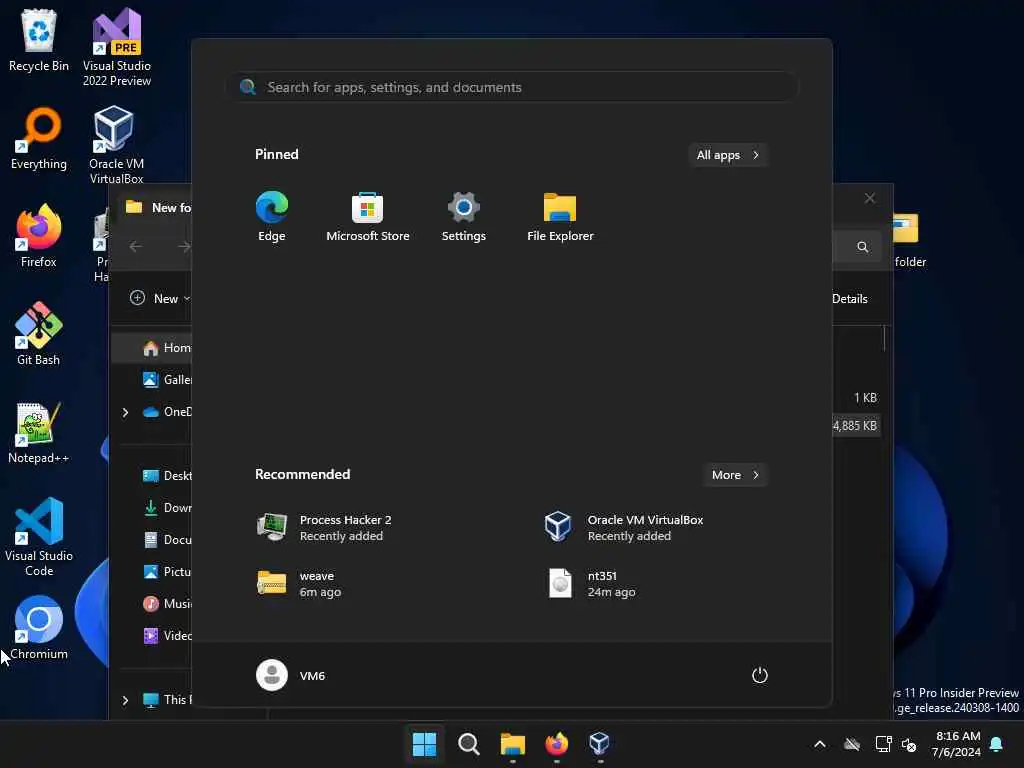Select Oracle VM VirtualBox desktop shortcut
Screen dimensions: 1024x768
[116, 145]
